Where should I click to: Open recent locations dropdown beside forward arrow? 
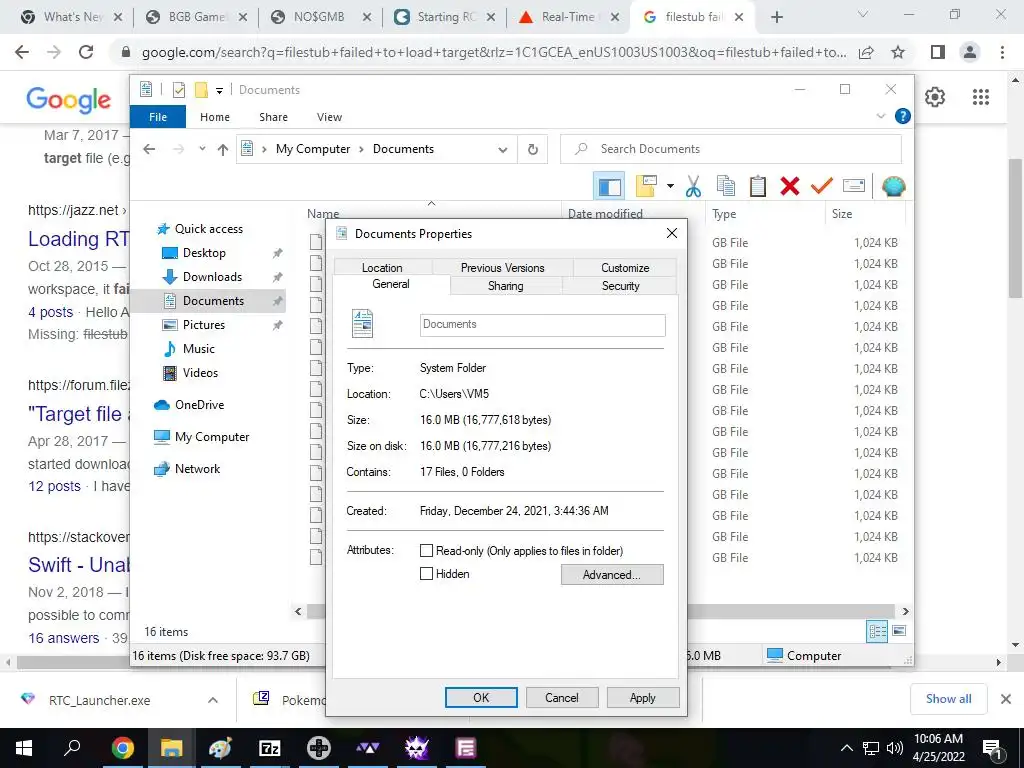pyautogui.click(x=202, y=150)
